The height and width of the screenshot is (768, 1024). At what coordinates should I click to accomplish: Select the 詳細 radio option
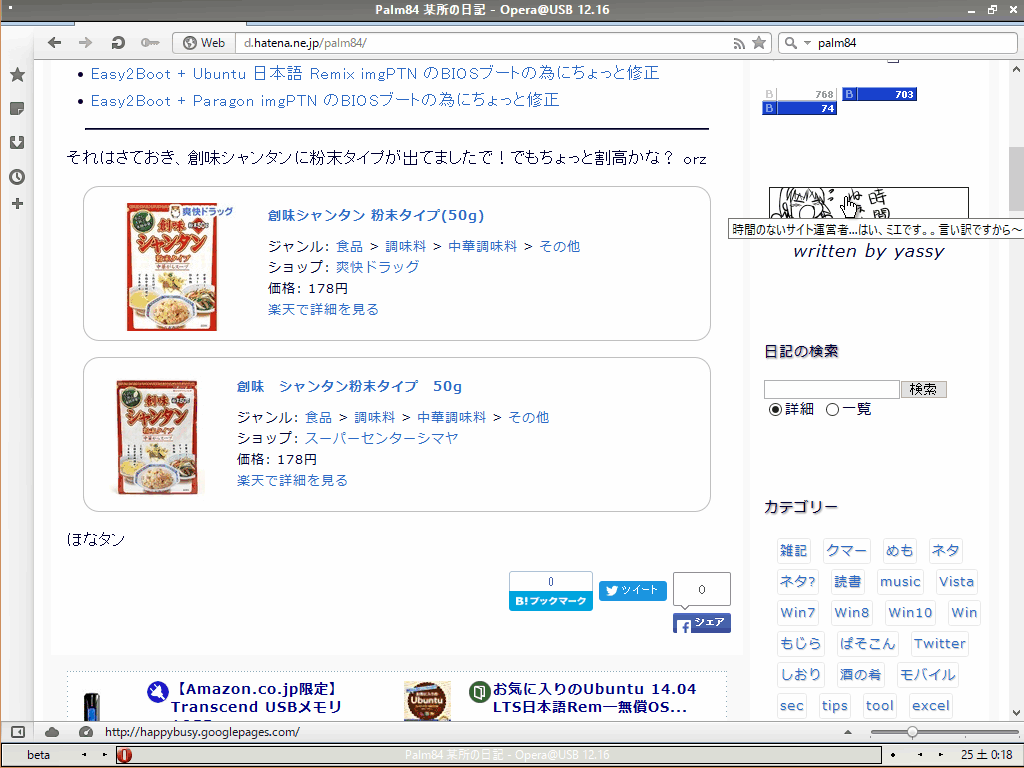coord(775,409)
